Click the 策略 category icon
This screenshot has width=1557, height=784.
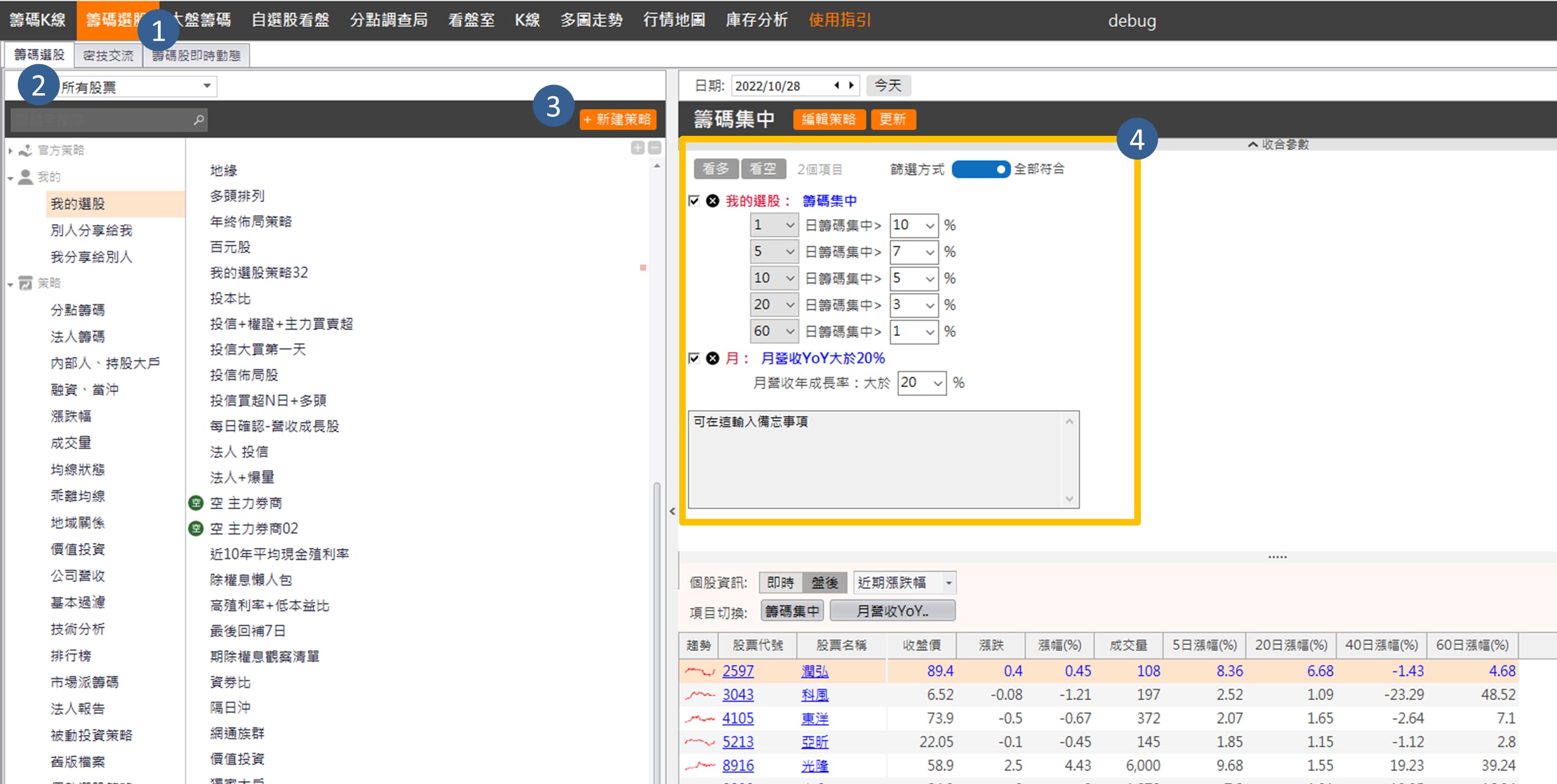coord(25,283)
